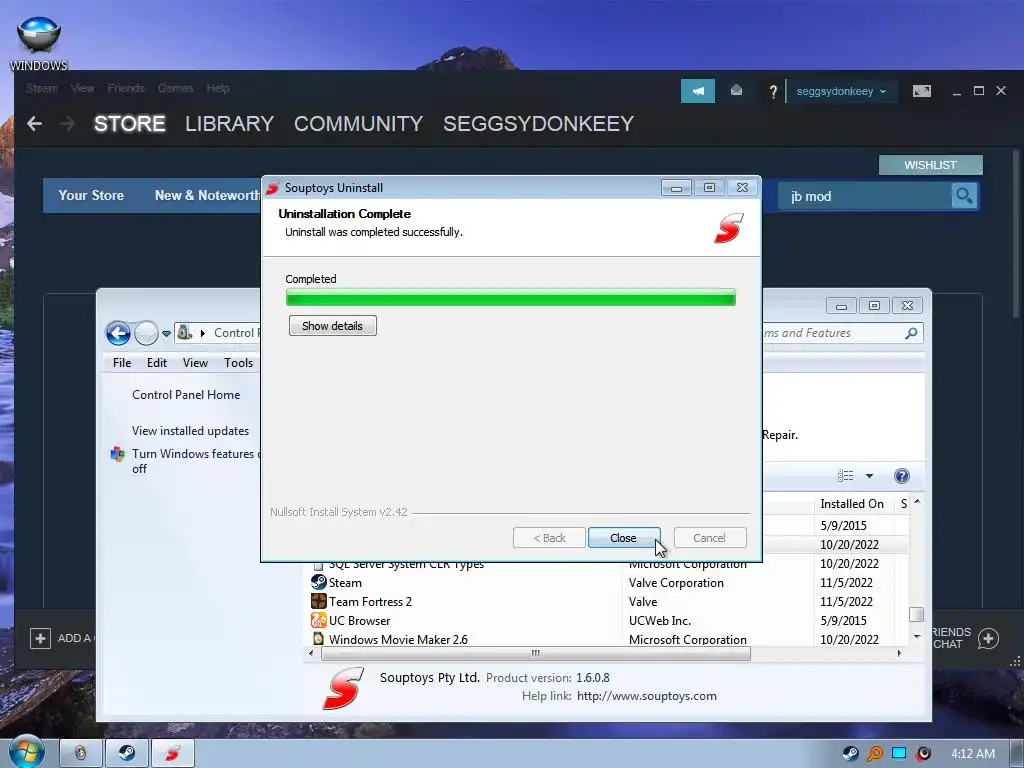The width and height of the screenshot is (1024, 768).
Task: Select the Steam row in programs list
Action: coord(607,583)
